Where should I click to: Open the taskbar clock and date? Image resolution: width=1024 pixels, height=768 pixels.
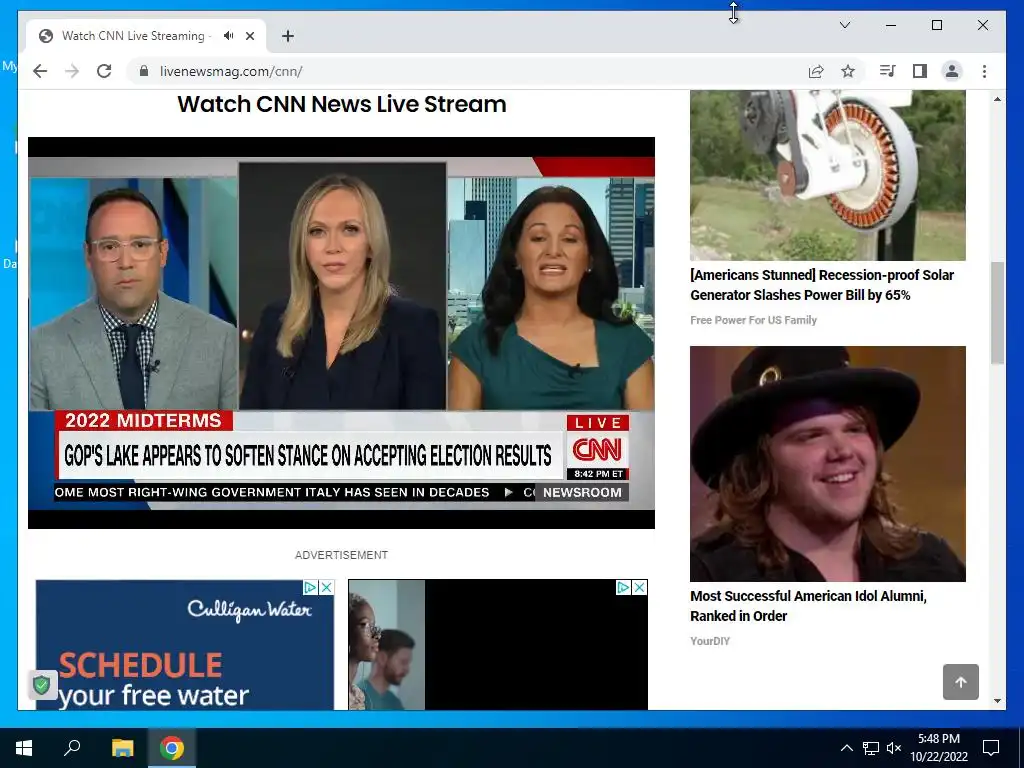(x=939, y=748)
